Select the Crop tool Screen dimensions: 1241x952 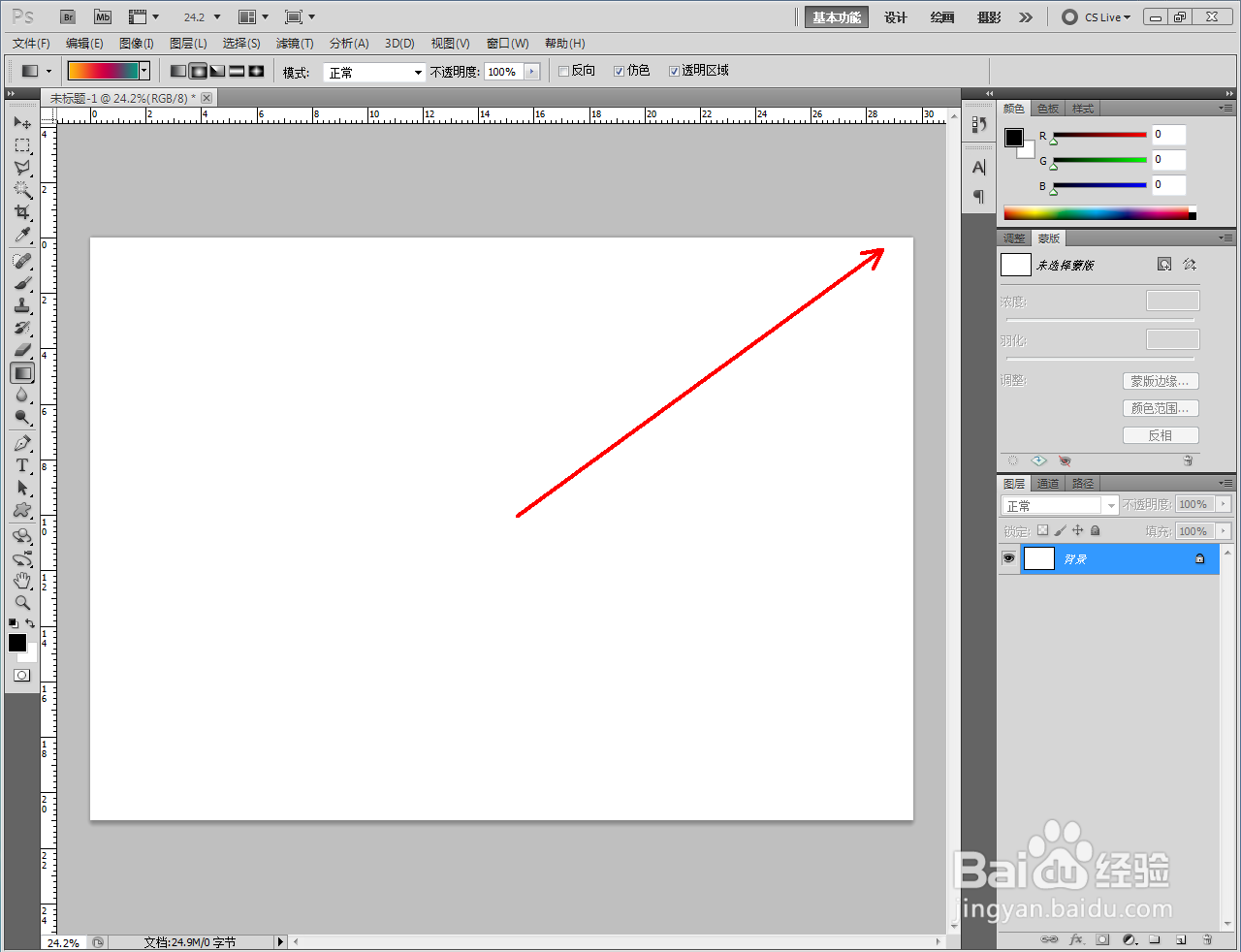[x=22, y=212]
